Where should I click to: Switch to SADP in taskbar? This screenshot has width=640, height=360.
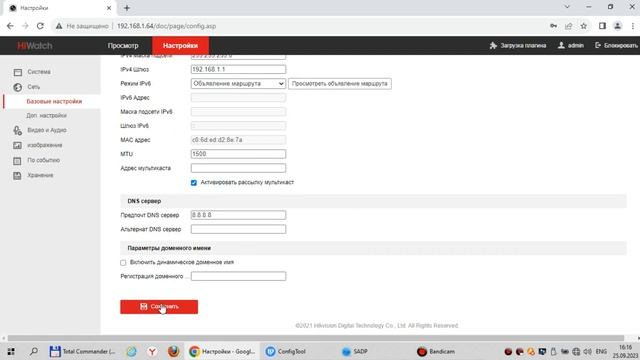click(355, 351)
